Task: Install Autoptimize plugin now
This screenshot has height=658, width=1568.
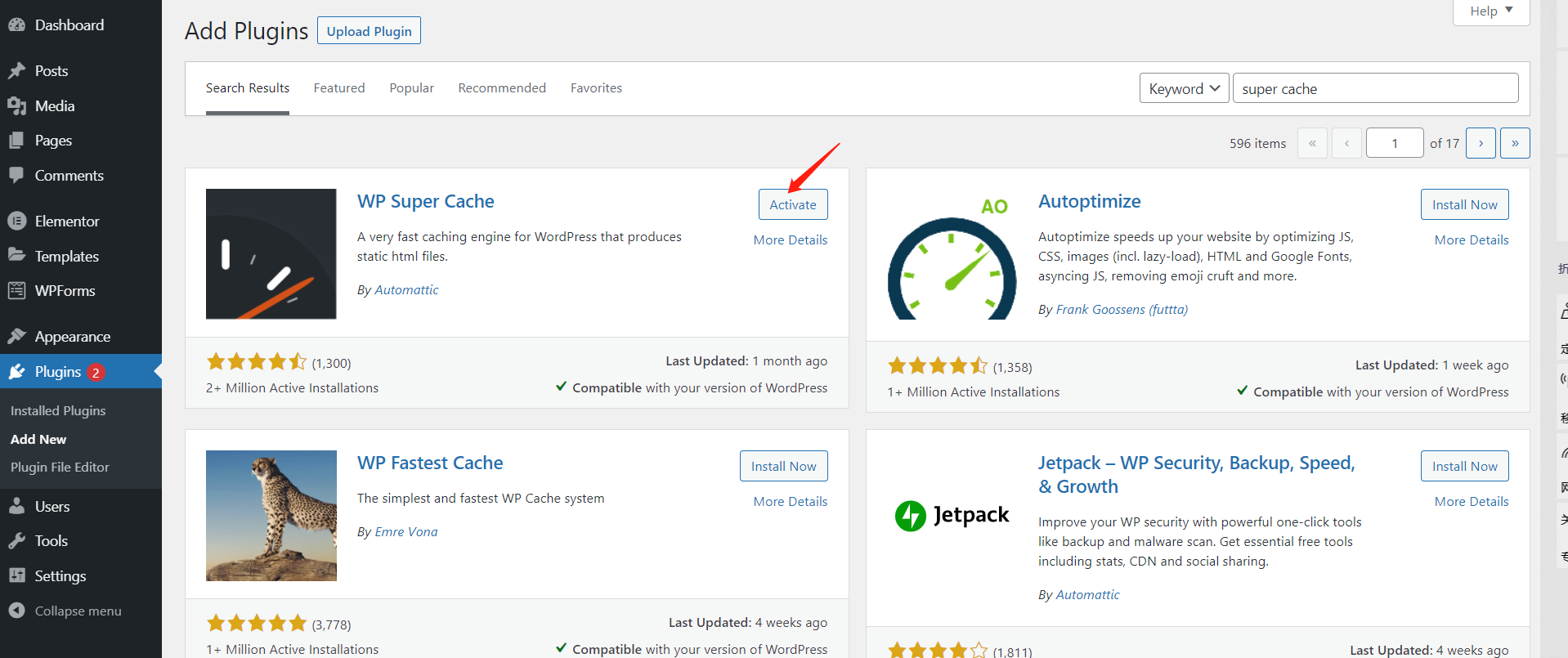Action: click(1464, 204)
